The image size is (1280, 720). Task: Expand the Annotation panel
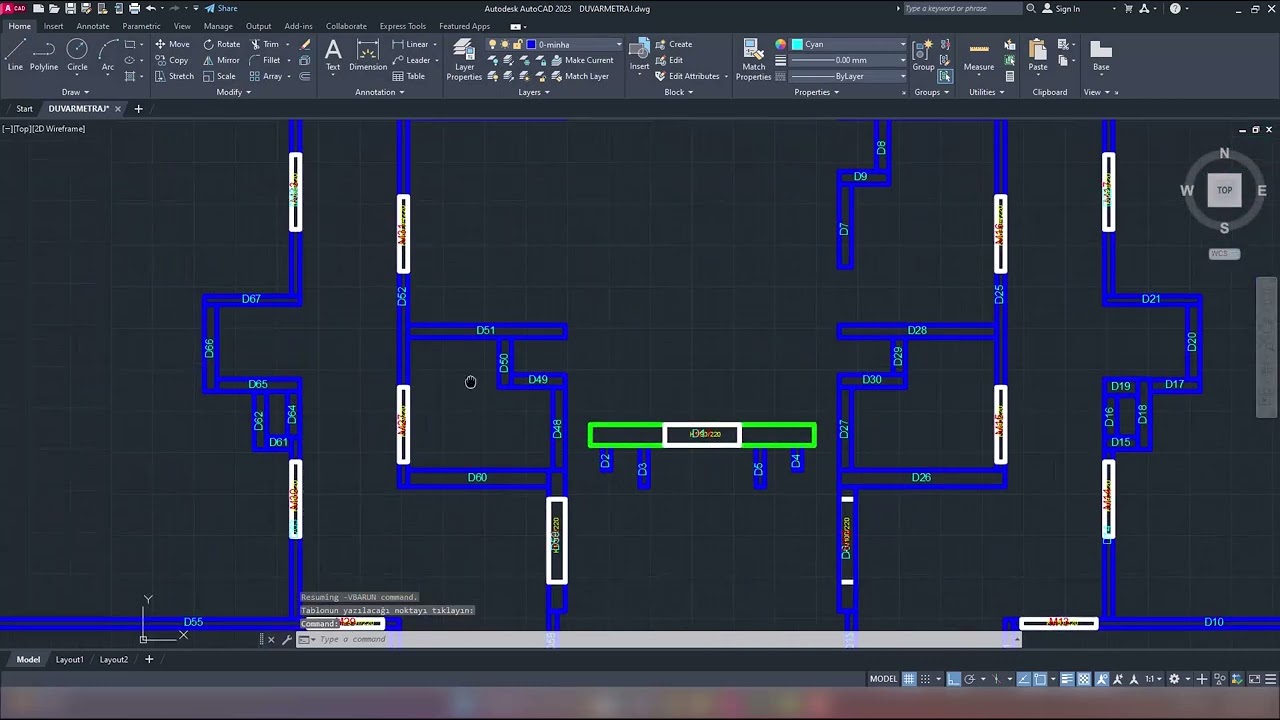[380, 92]
